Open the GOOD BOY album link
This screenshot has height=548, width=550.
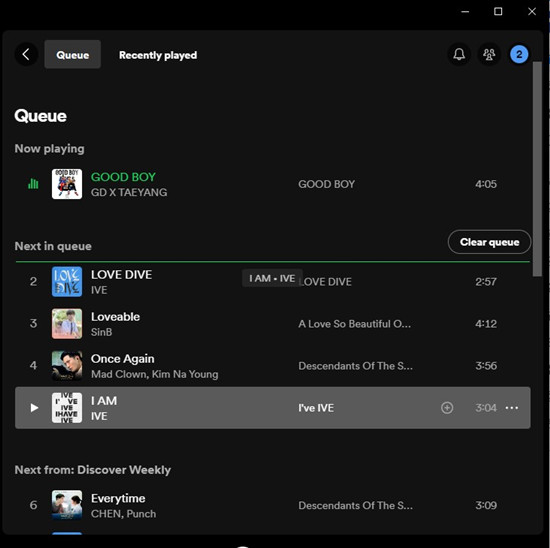[x=327, y=184]
